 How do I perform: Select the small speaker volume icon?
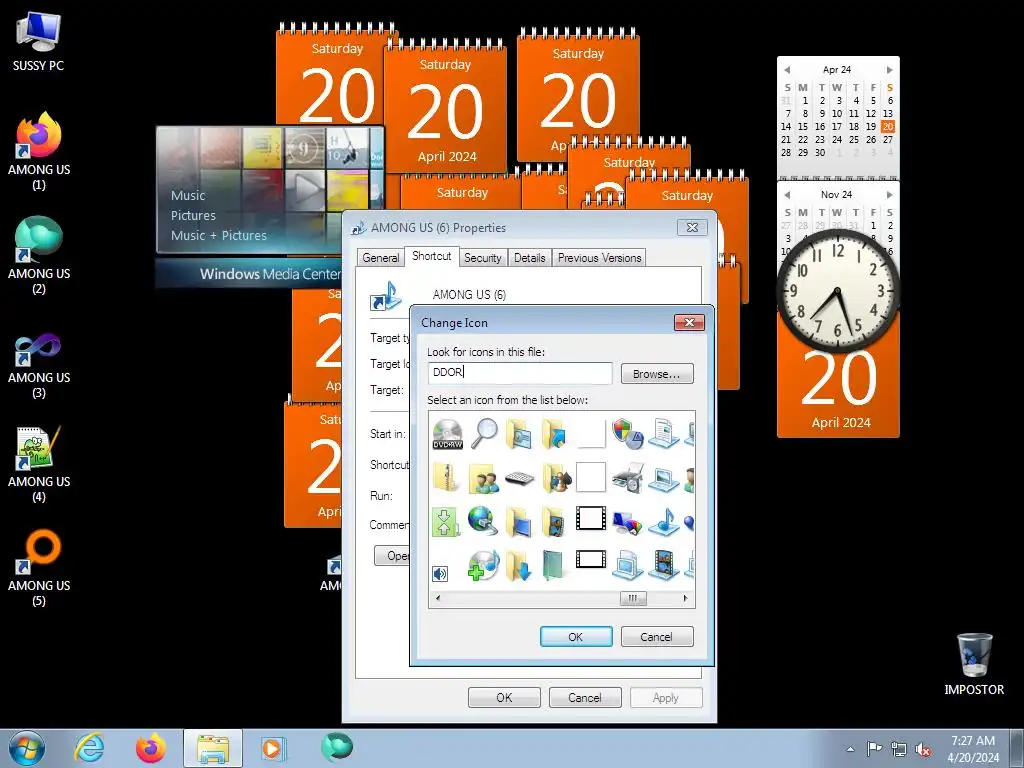pyautogui.click(x=440, y=574)
